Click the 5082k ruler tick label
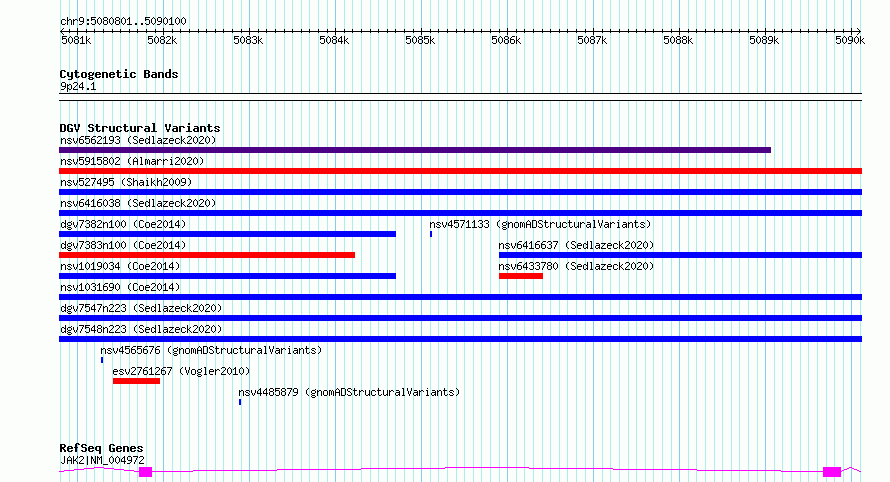890x482 pixels. 162,40
